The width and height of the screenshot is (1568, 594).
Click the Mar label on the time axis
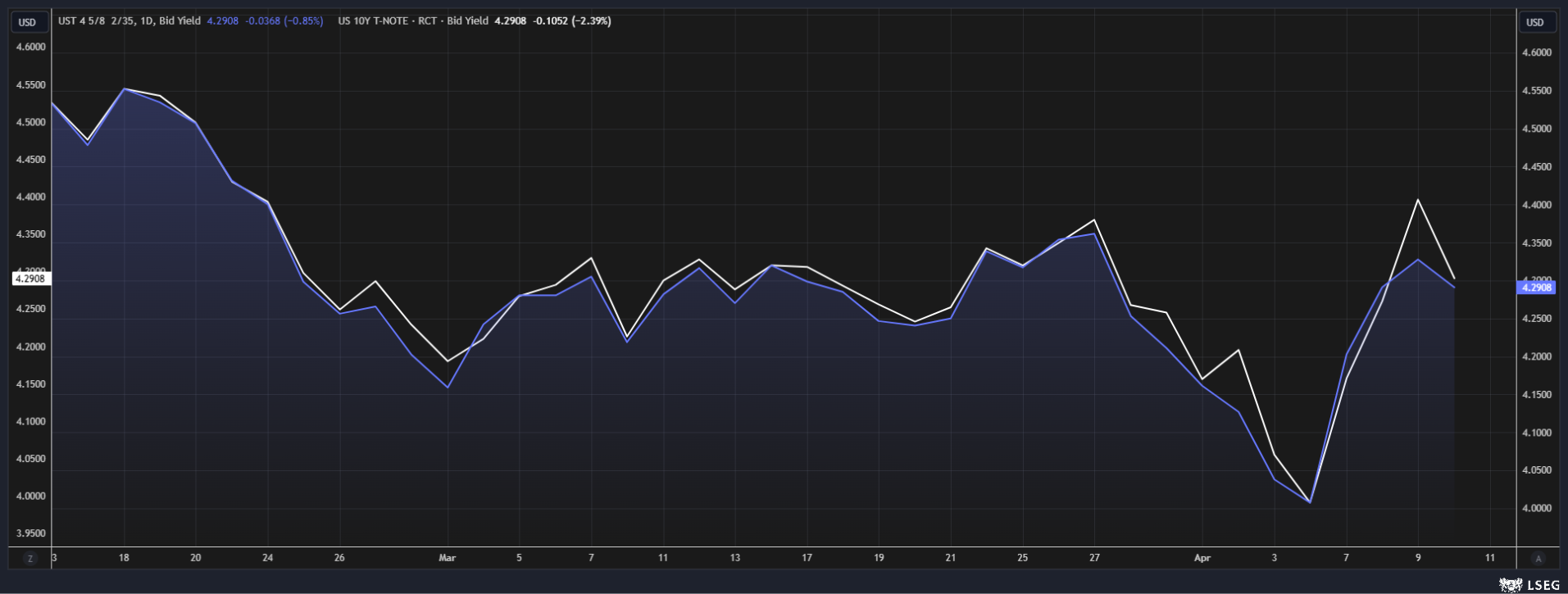(447, 558)
